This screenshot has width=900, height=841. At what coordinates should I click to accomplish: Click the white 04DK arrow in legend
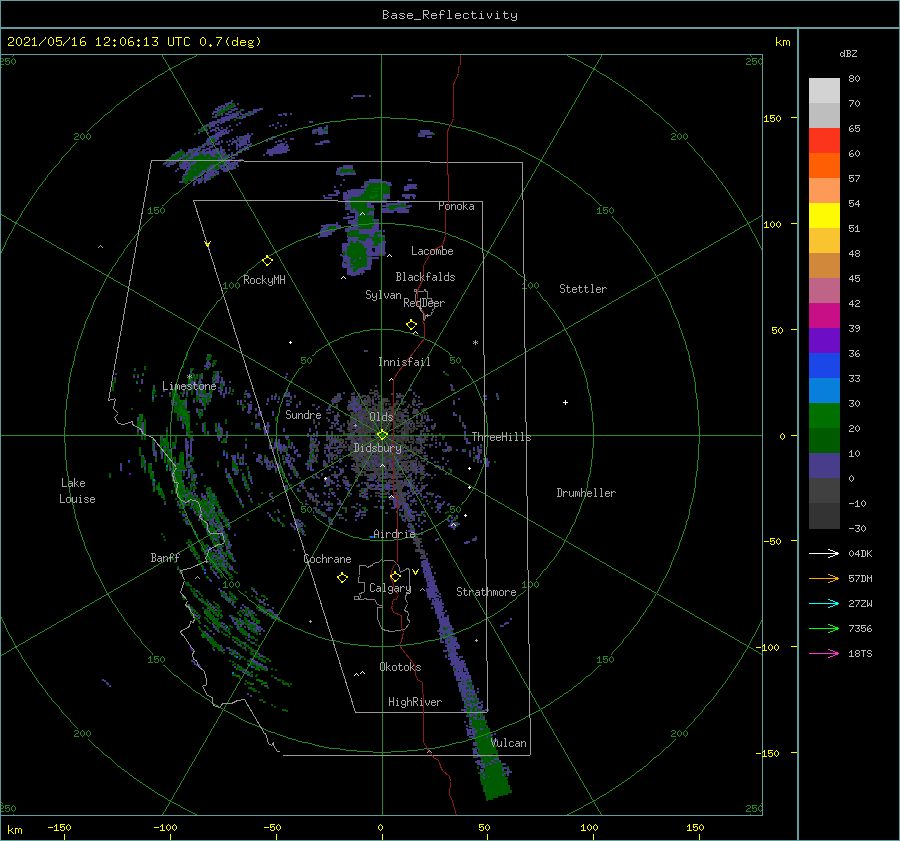click(x=824, y=553)
